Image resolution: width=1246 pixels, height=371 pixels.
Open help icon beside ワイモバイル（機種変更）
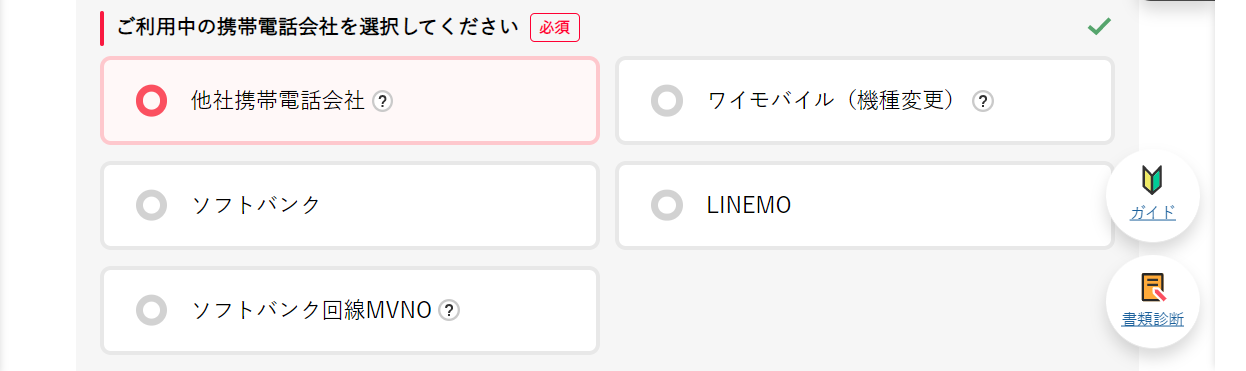(983, 101)
